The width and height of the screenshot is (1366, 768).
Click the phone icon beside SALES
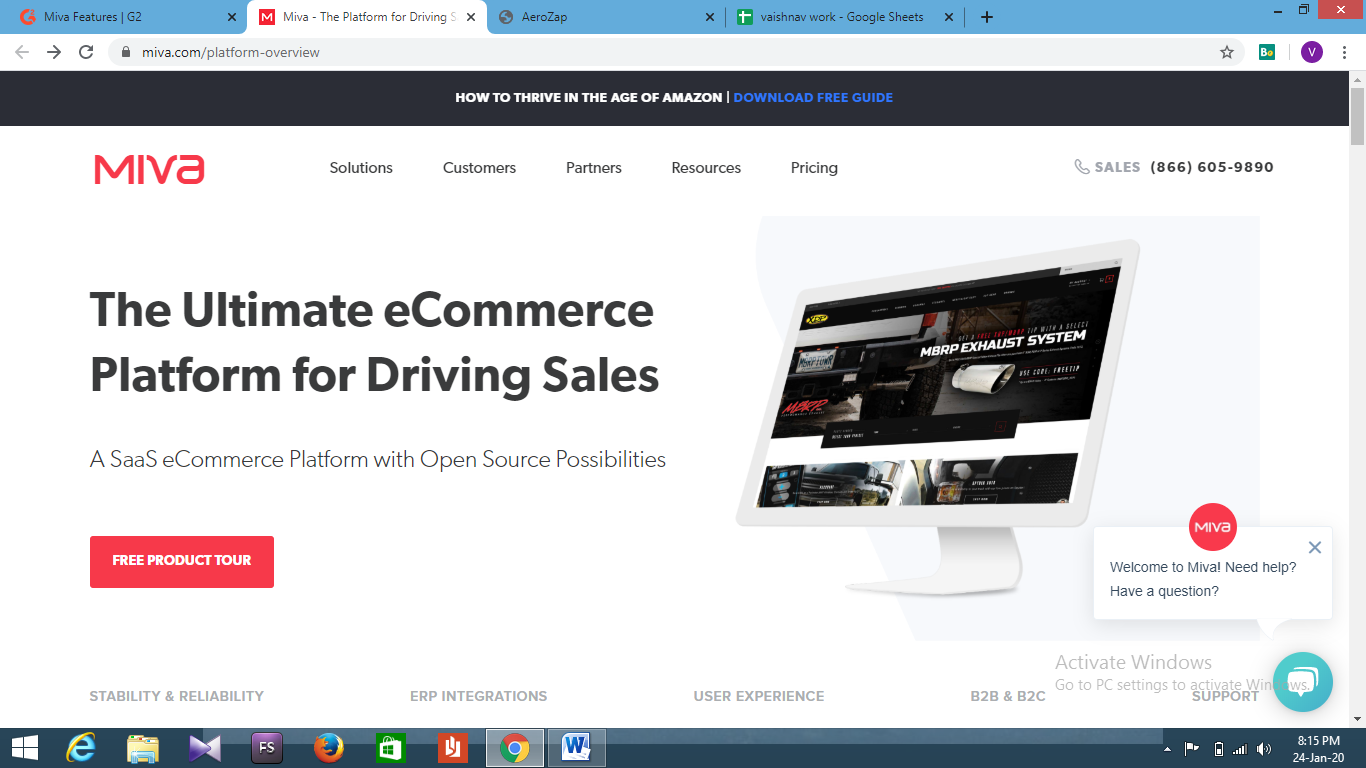click(x=1082, y=167)
